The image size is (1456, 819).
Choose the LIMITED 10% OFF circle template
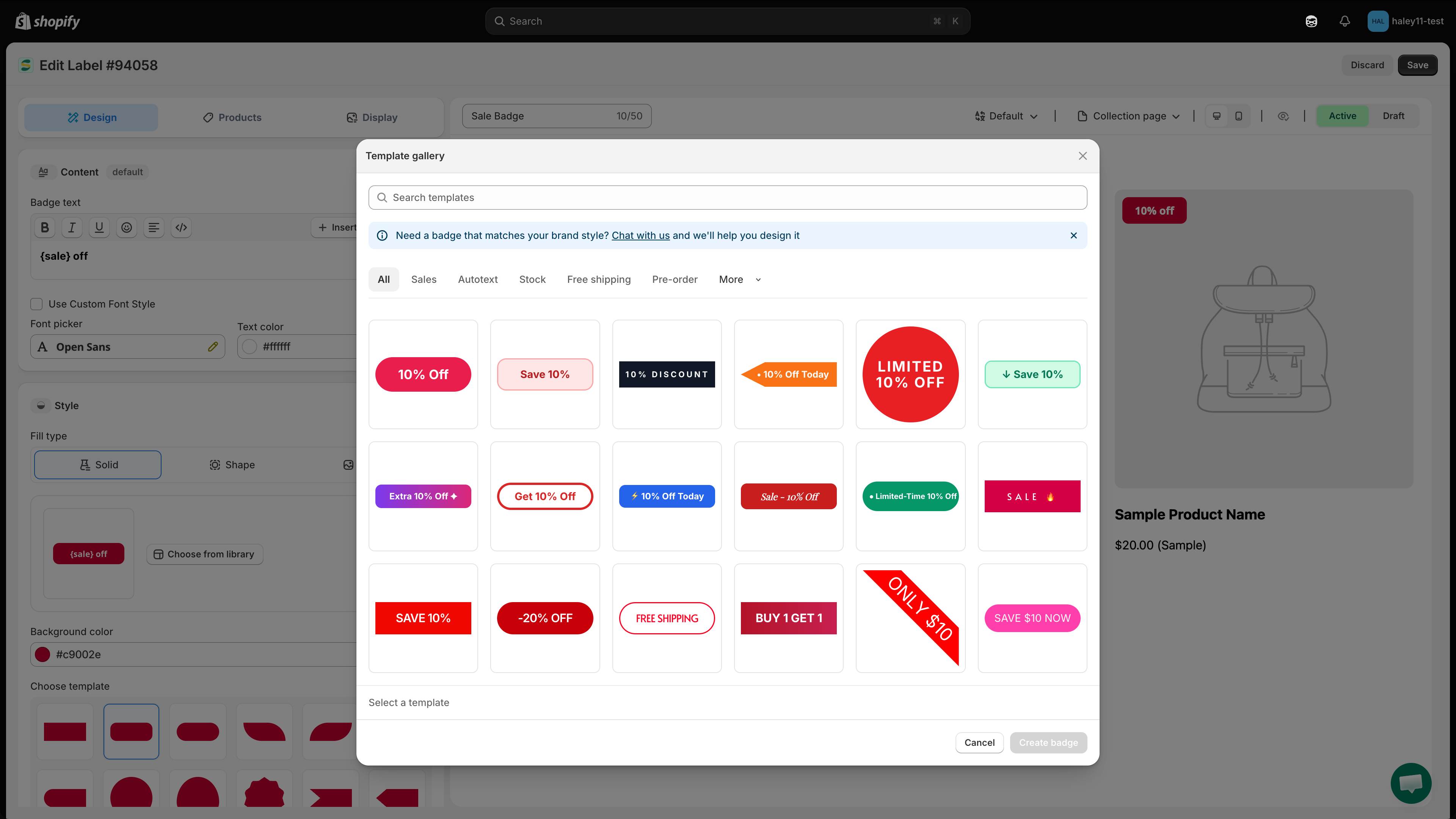[x=910, y=374]
